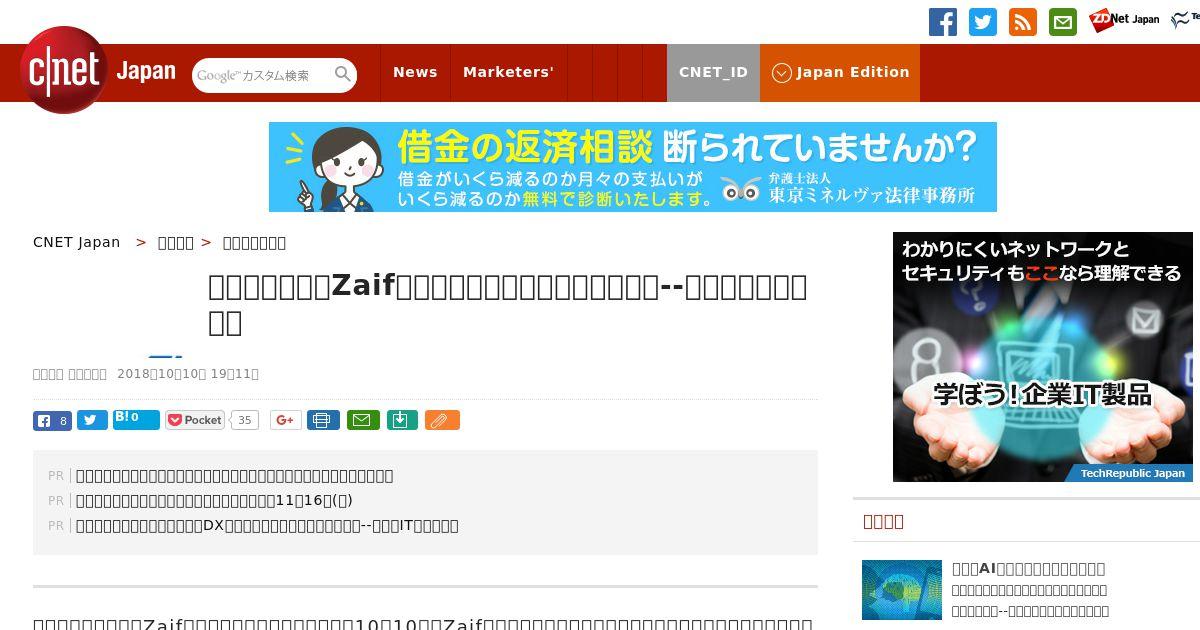Open the Marketers' menu
This screenshot has width=1200, height=630.
[x=508, y=72]
